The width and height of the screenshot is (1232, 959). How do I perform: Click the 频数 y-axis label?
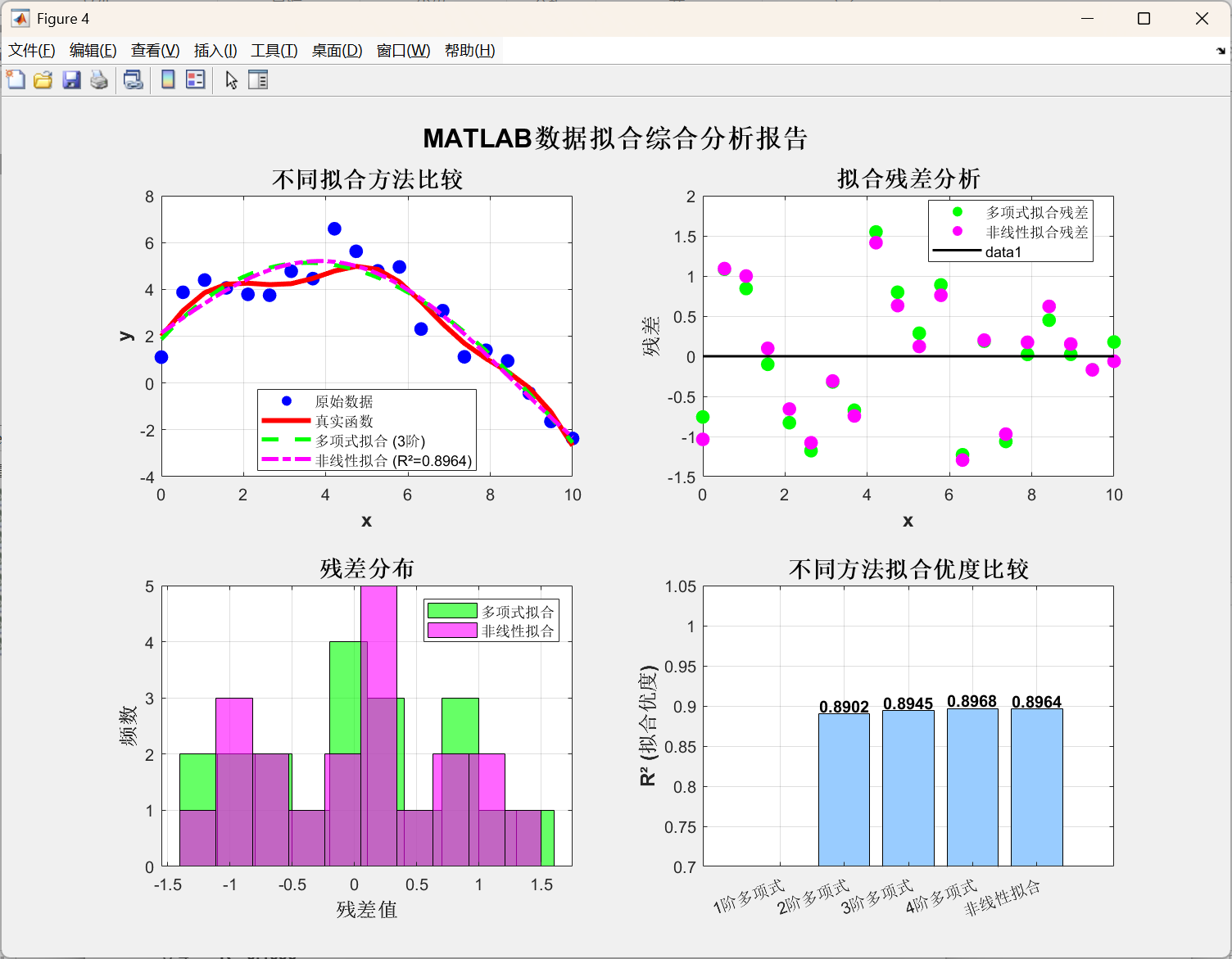coord(128,726)
